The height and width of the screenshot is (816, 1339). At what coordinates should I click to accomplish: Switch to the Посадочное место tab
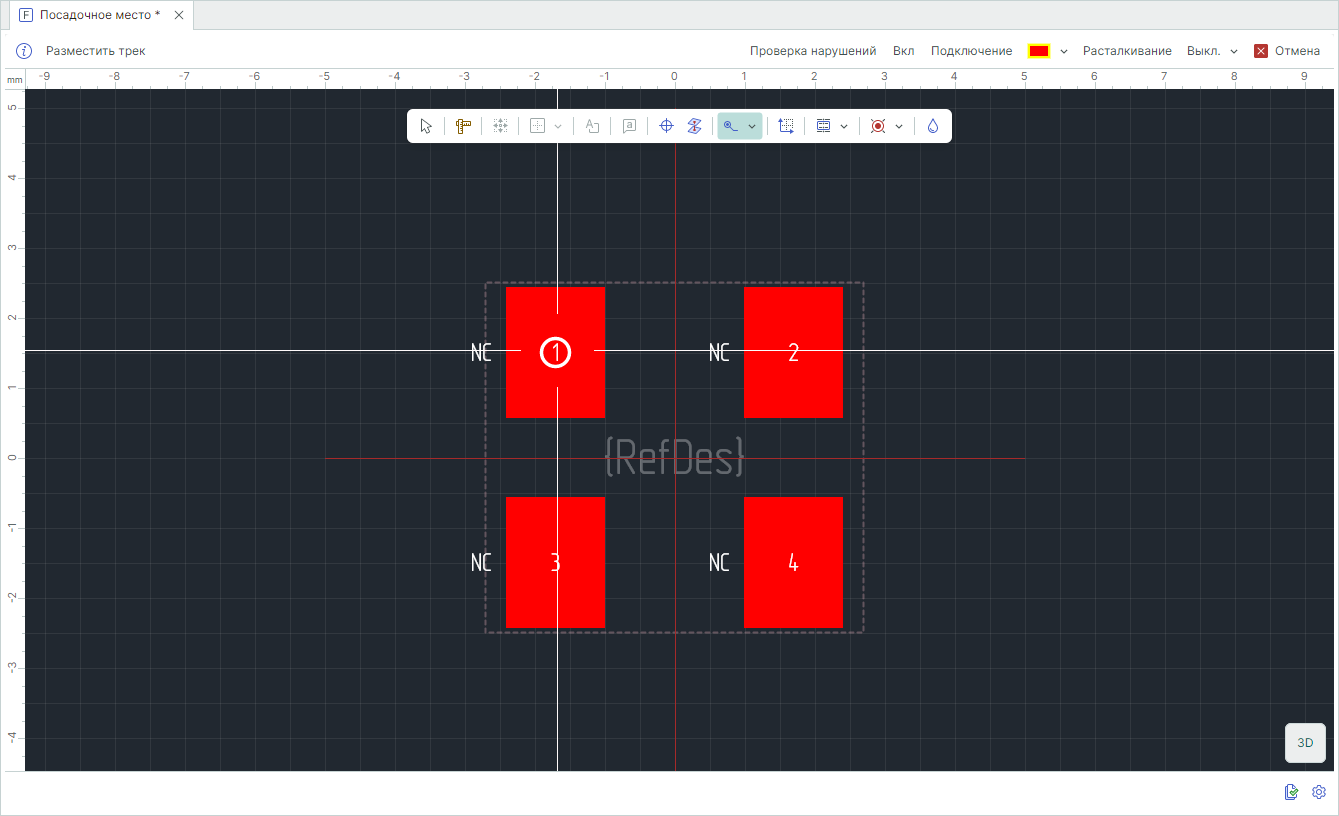(x=98, y=15)
